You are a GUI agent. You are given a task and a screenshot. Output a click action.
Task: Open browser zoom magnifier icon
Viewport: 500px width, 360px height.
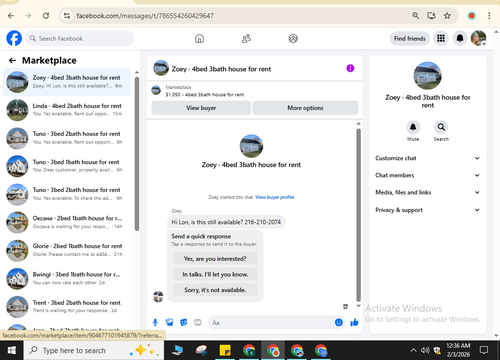416,16
